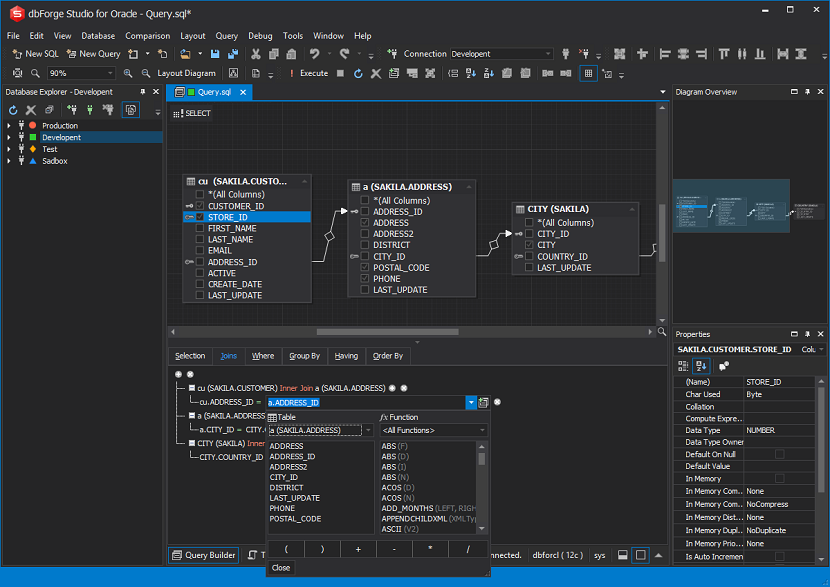Expand the Sadbox connection node
830x587 pixels.
(8, 161)
